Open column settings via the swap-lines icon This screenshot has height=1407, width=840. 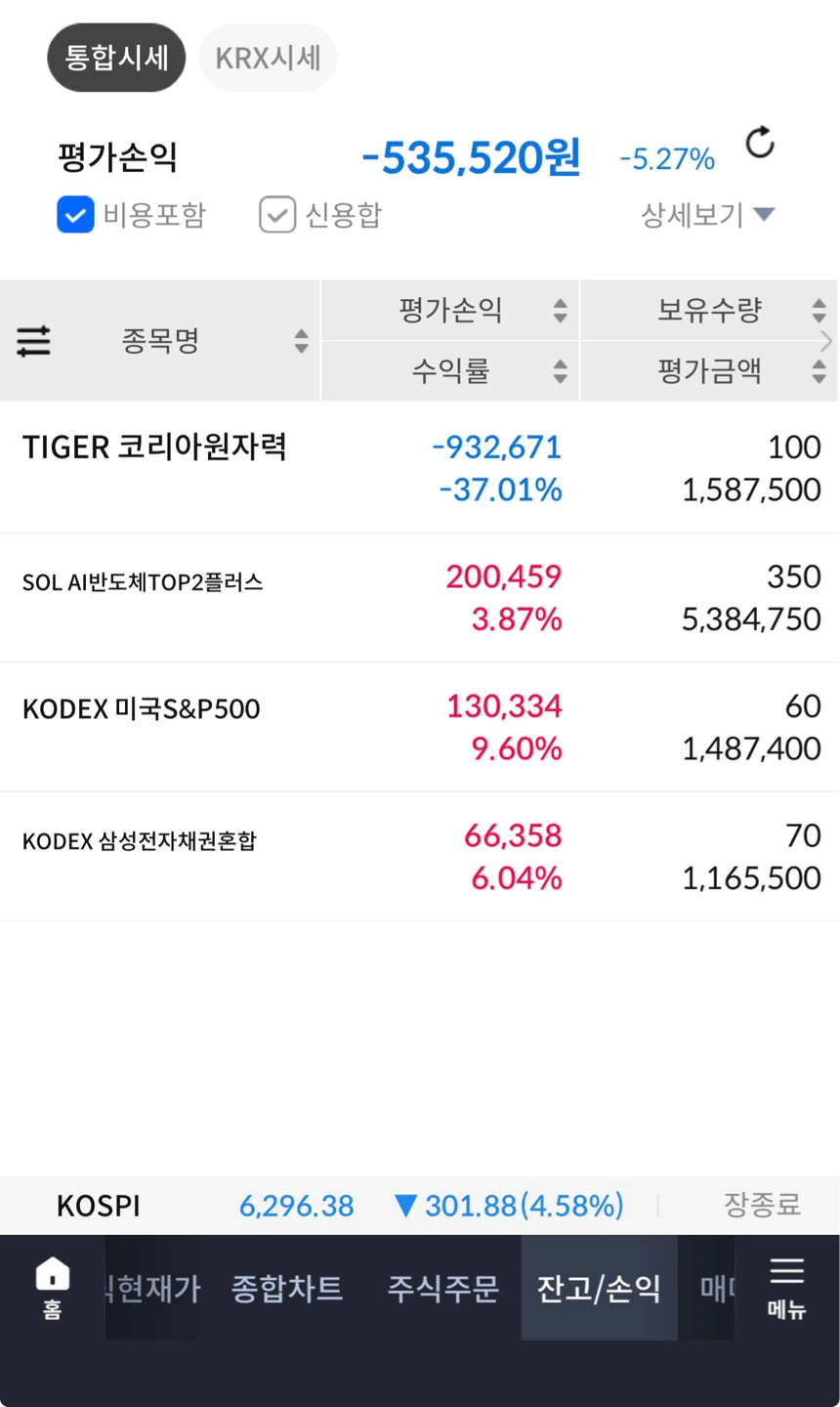tap(33, 341)
